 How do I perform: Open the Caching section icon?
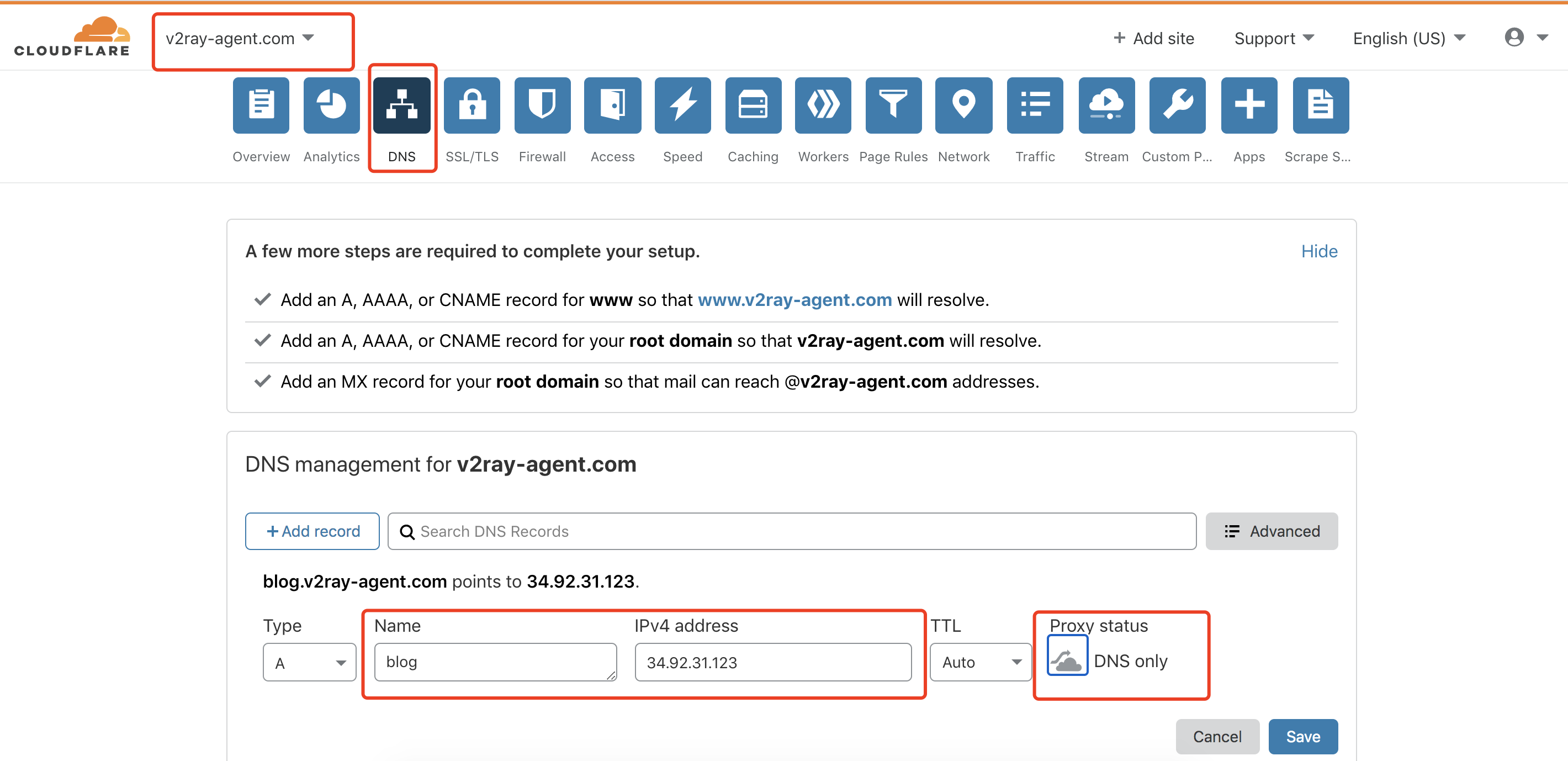point(753,105)
